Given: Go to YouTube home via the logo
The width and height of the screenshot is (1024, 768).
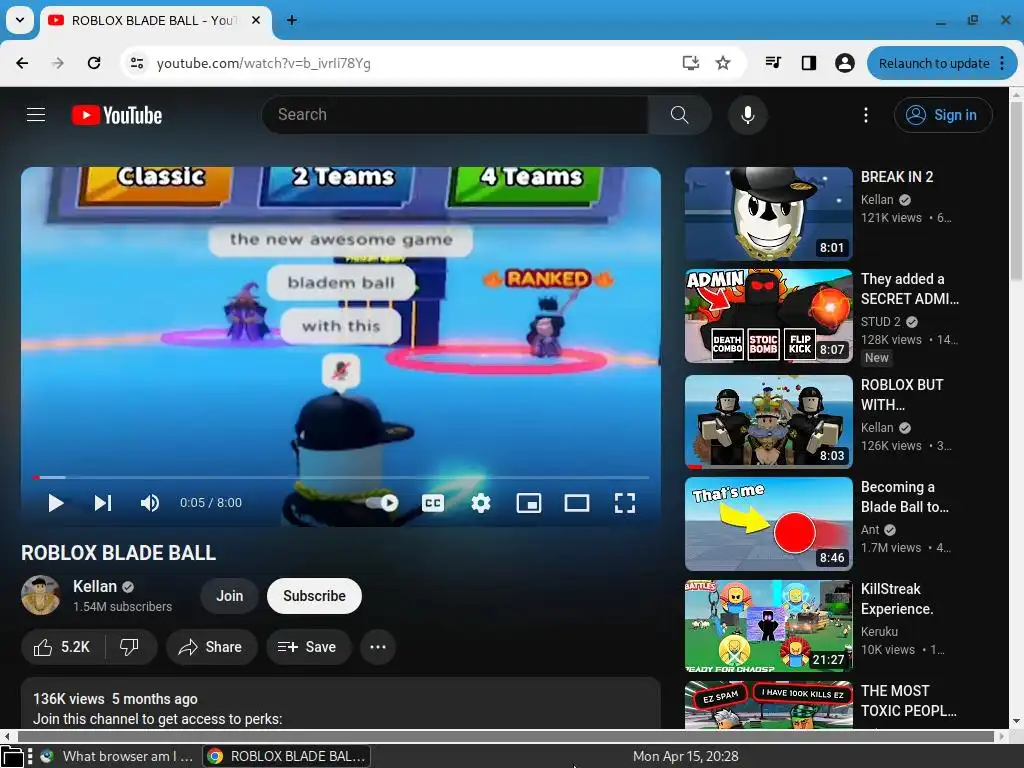Looking at the screenshot, I should click(x=117, y=115).
